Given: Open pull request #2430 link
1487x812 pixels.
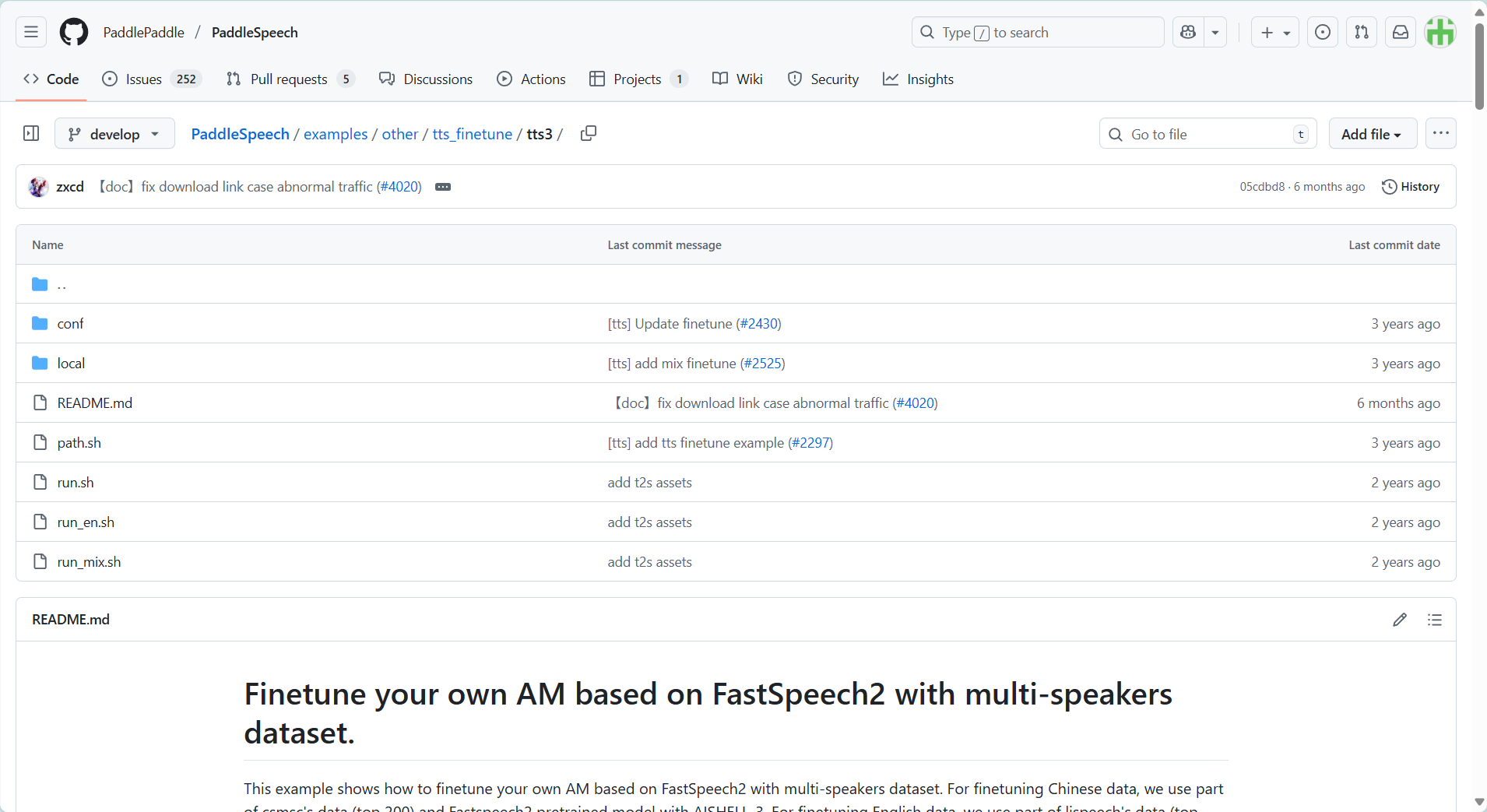Looking at the screenshot, I should [758, 324].
